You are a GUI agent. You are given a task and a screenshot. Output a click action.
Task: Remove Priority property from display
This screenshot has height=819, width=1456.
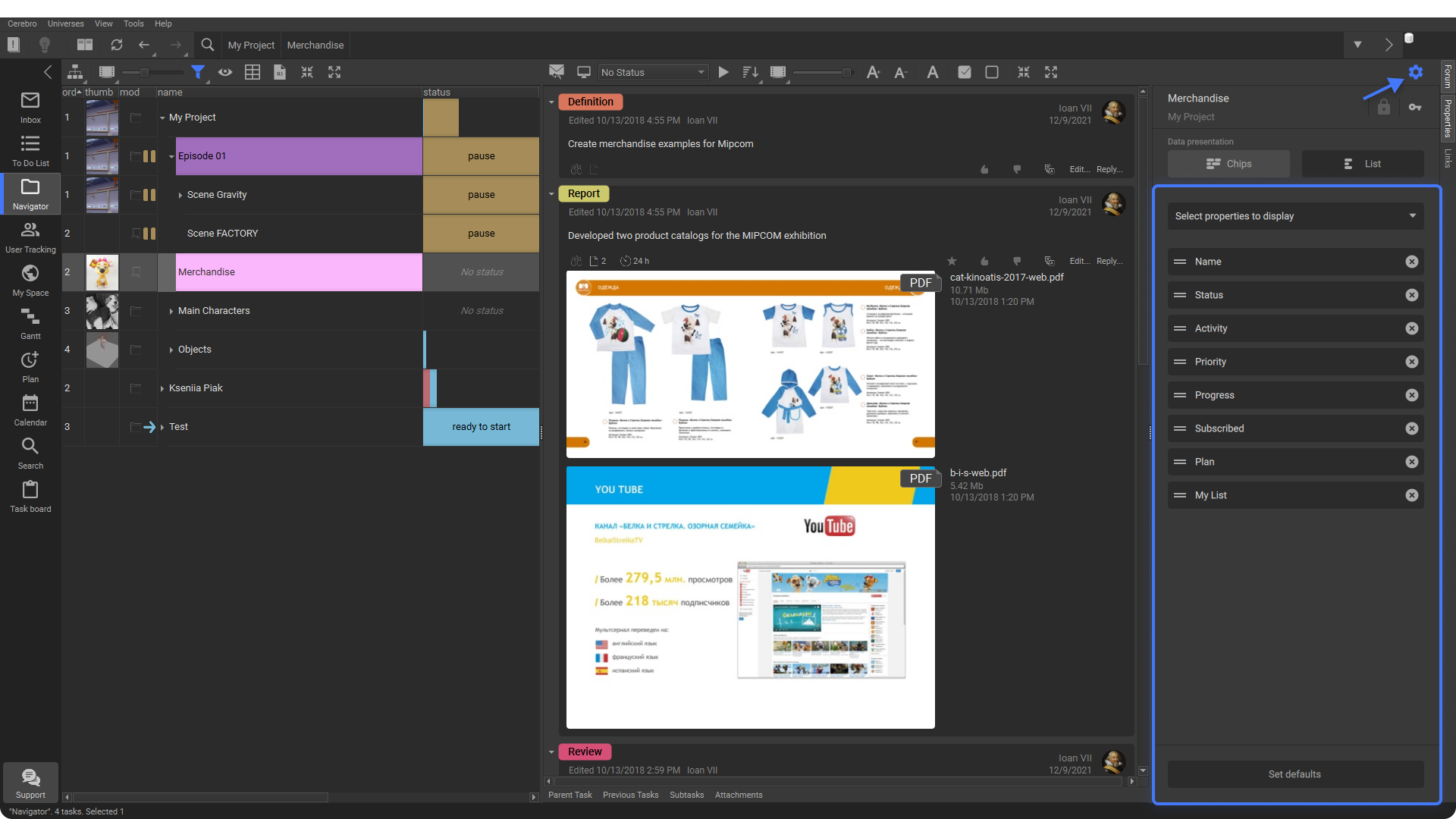1412,362
